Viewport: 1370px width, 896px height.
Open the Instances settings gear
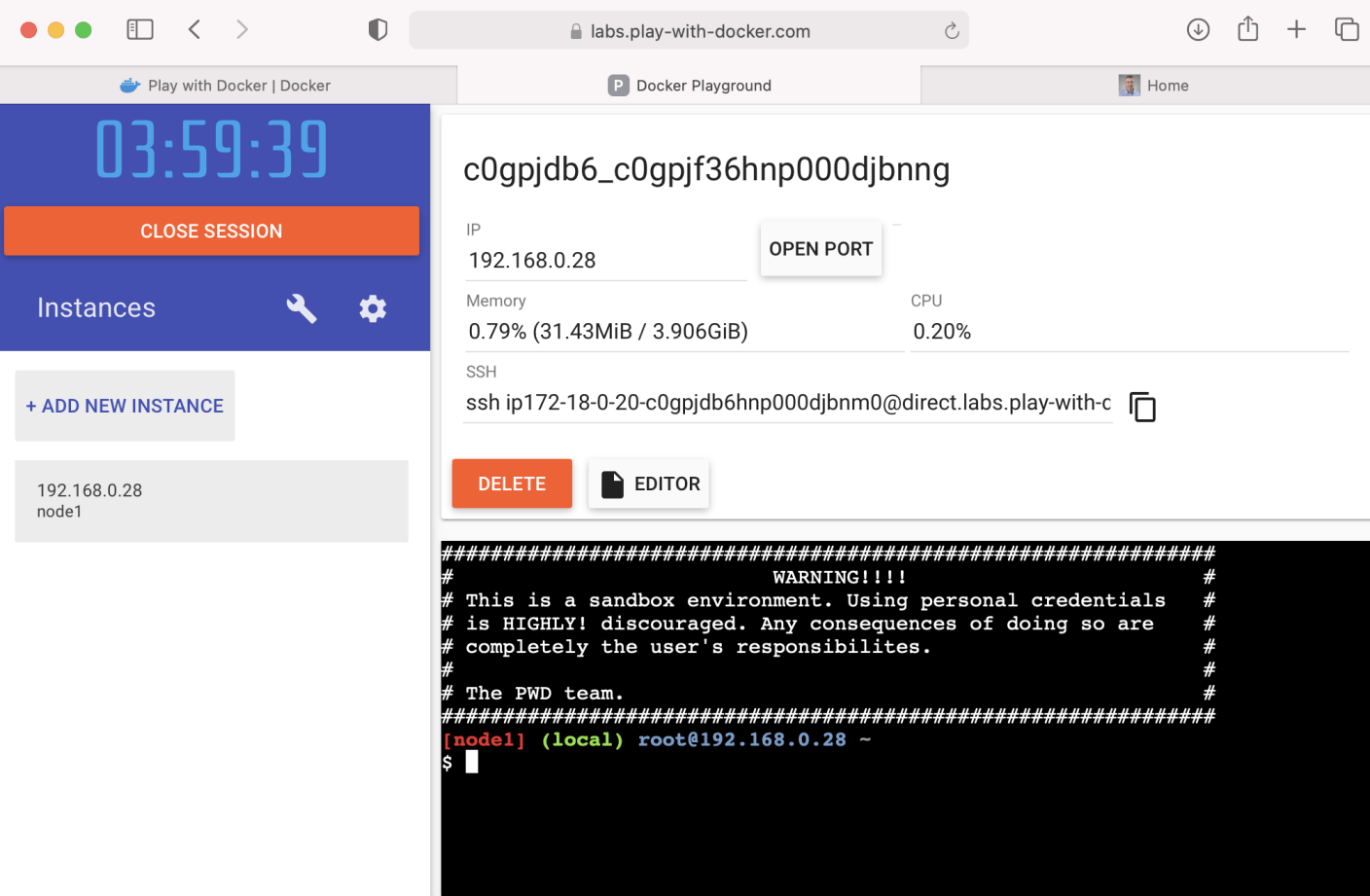tap(373, 308)
